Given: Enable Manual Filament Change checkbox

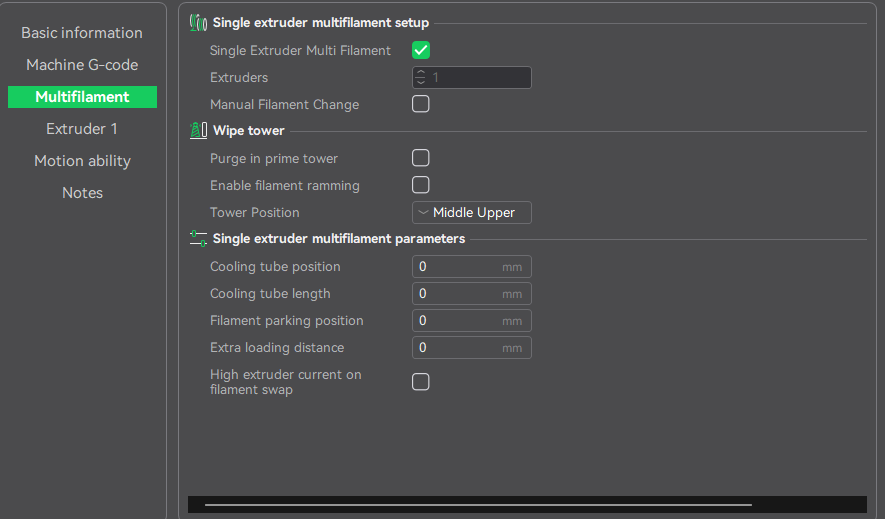Looking at the screenshot, I should pyautogui.click(x=420, y=104).
